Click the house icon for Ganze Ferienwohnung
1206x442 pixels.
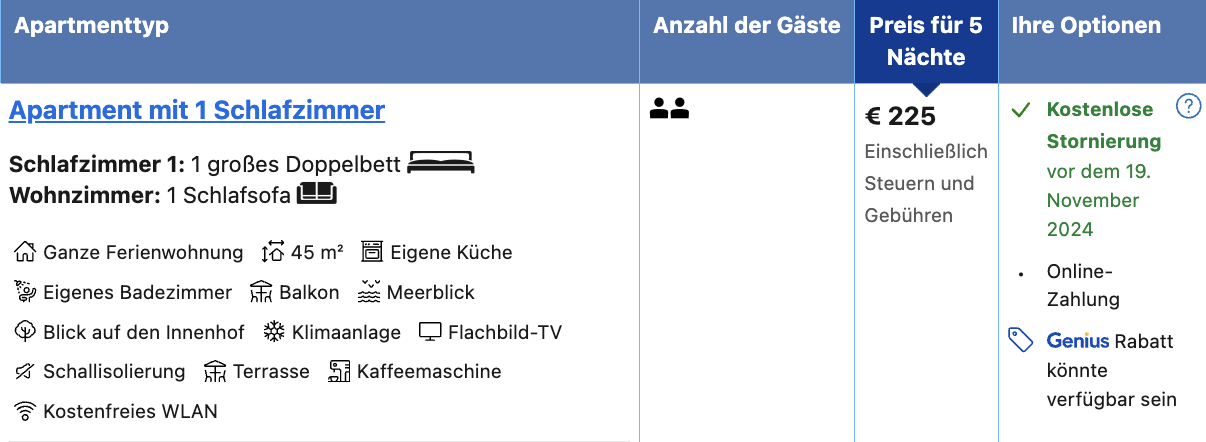25,252
